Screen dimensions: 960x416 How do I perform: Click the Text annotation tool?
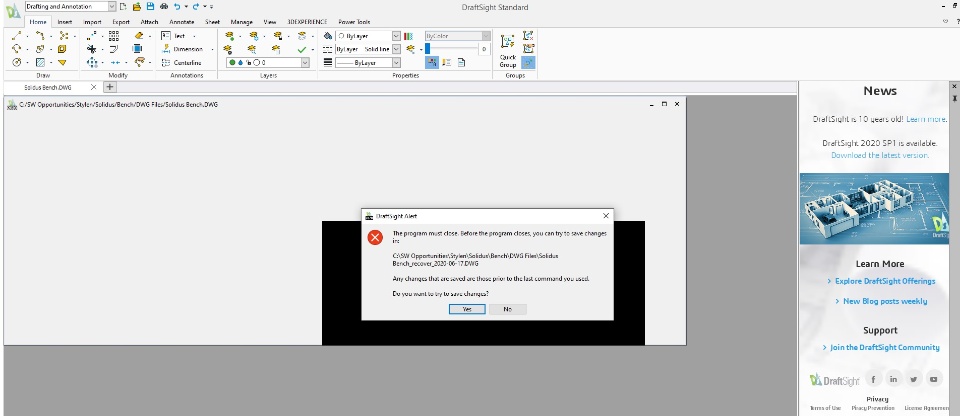point(173,36)
